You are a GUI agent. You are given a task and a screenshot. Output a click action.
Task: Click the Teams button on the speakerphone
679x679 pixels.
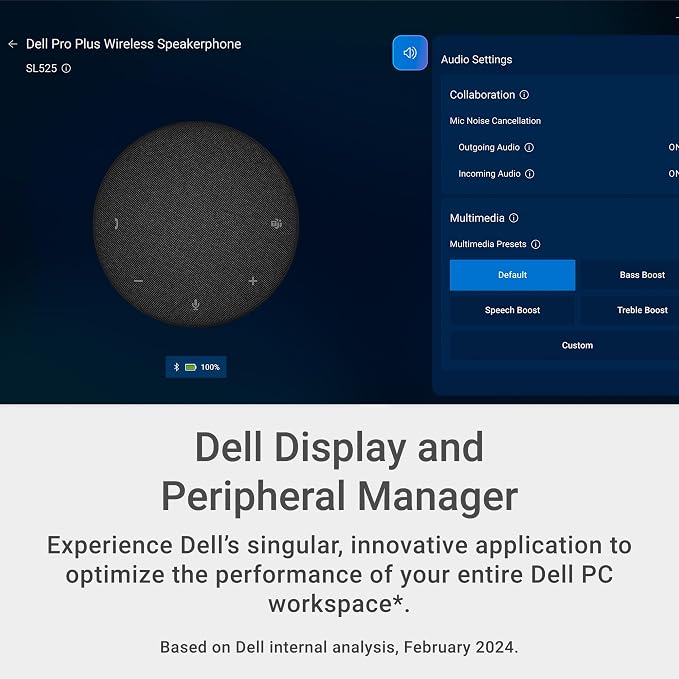tap(276, 223)
